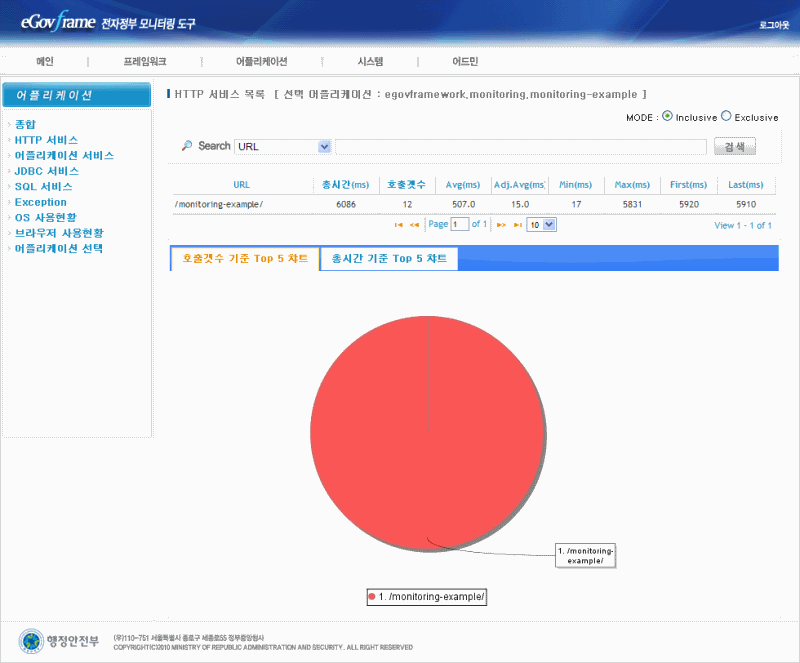Click the previous page pager icon
Screen dimensions: 800x663
[414, 225]
